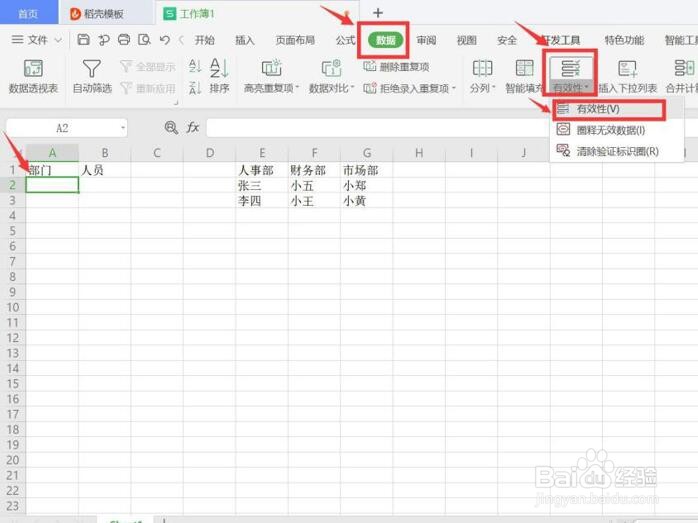The width and height of the screenshot is (698, 523).
Task: Click the 重新应用 reapply filter button
Action: pos(148,88)
